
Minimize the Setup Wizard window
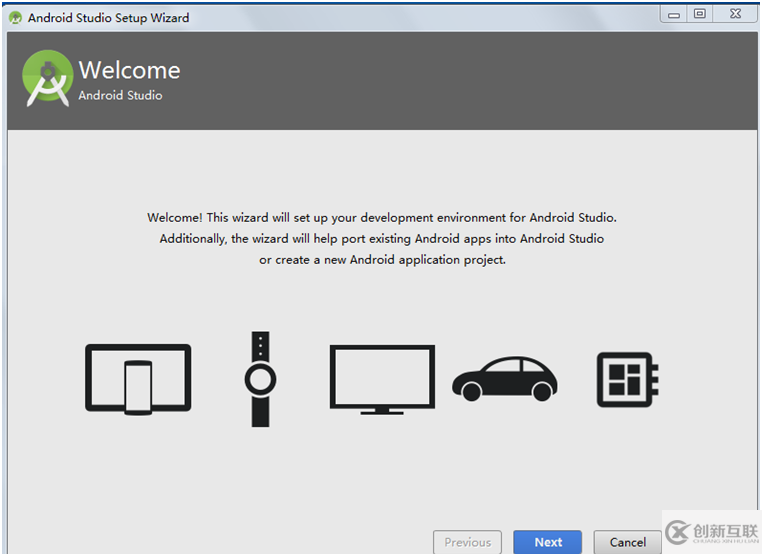tap(674, 14)
